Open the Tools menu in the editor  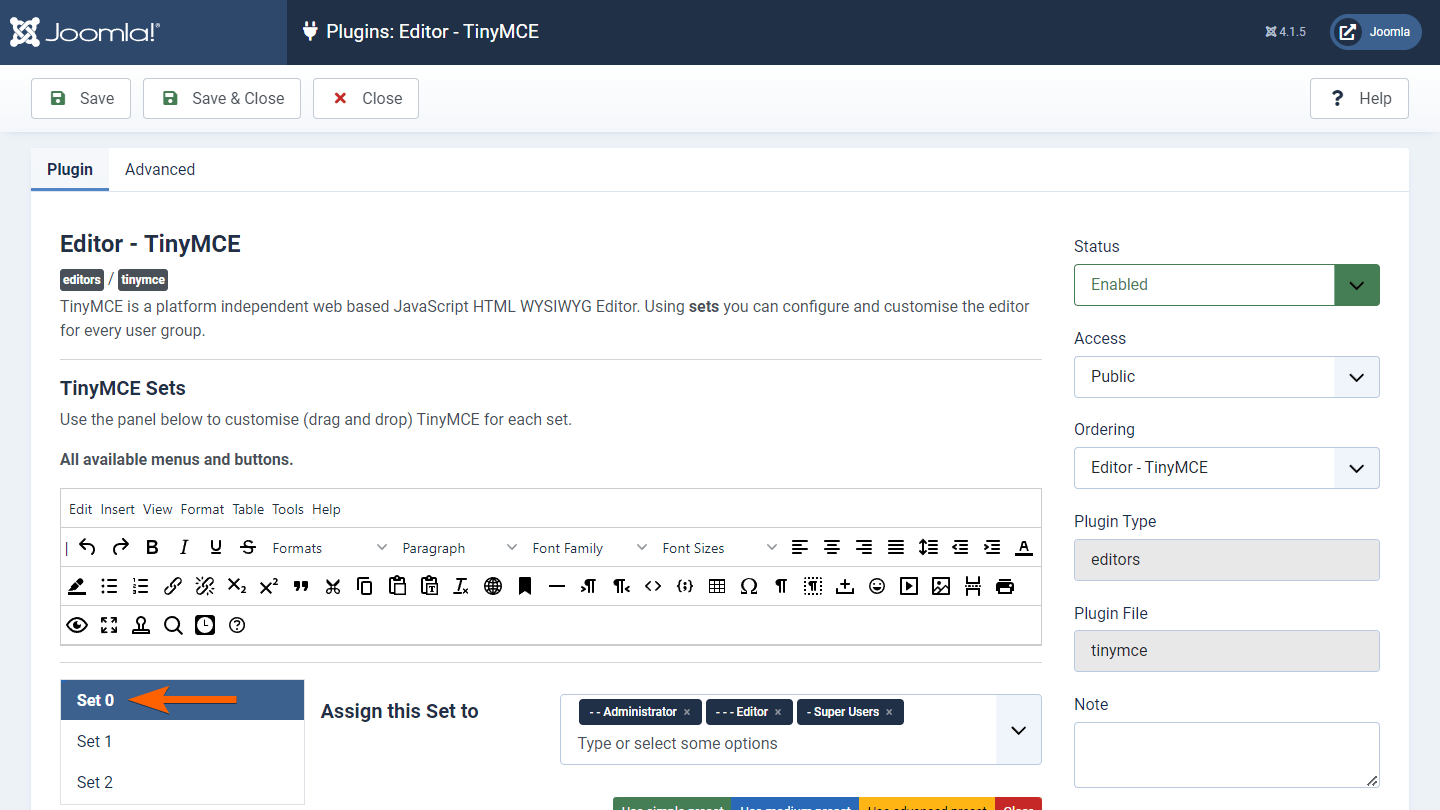(x=288, y=509)
